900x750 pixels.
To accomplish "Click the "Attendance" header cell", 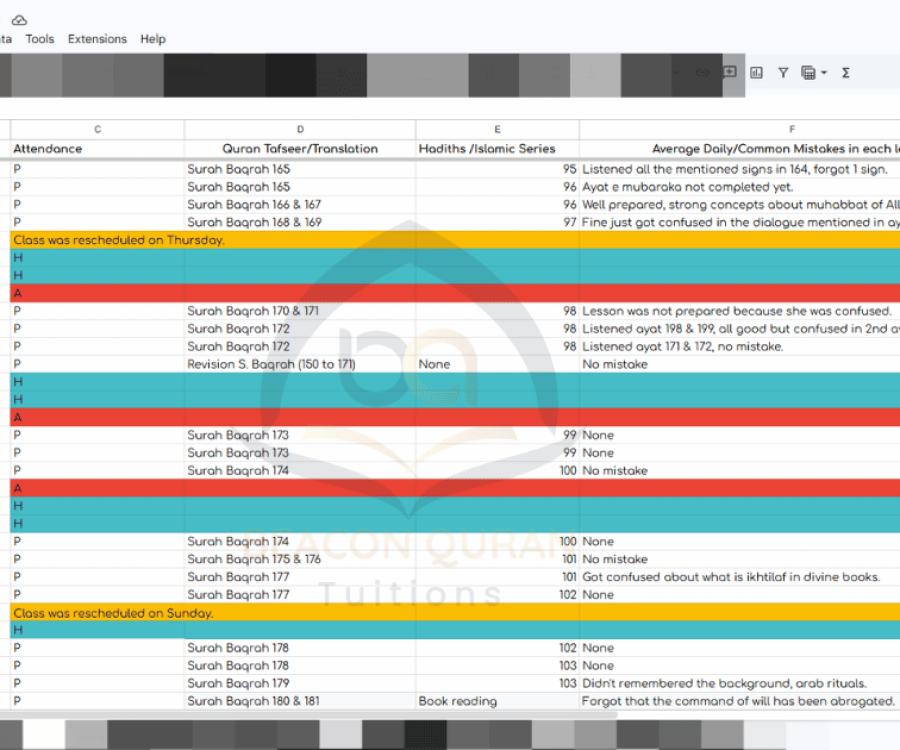I will [x=98, y=149].
